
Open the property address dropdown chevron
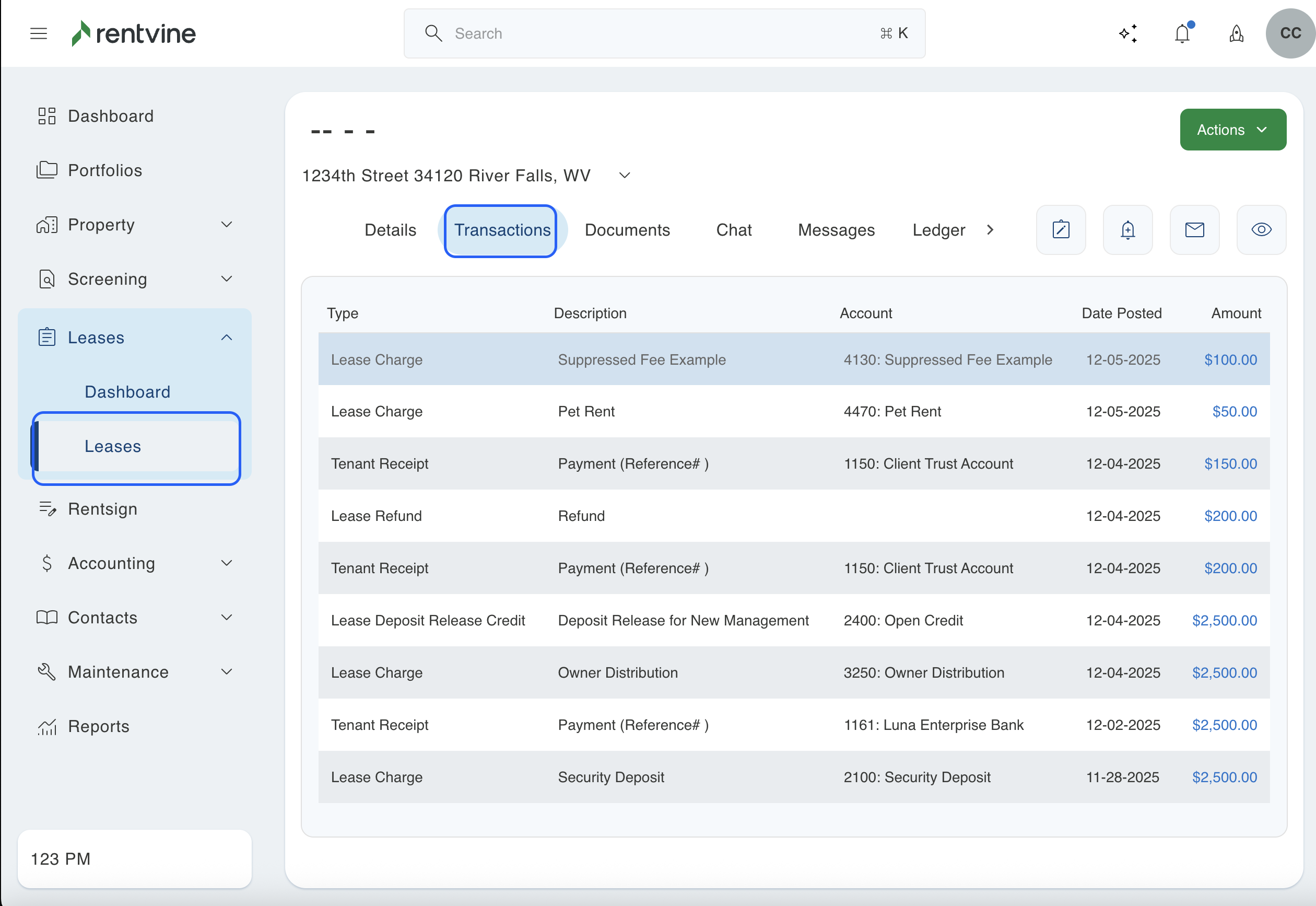pyautogui.click(x=625, y=176)
